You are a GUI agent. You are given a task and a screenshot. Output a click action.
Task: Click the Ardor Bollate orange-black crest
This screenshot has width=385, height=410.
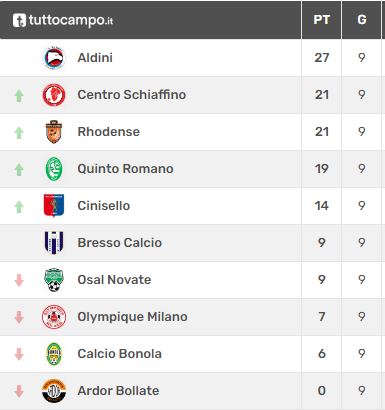[54, 391]
